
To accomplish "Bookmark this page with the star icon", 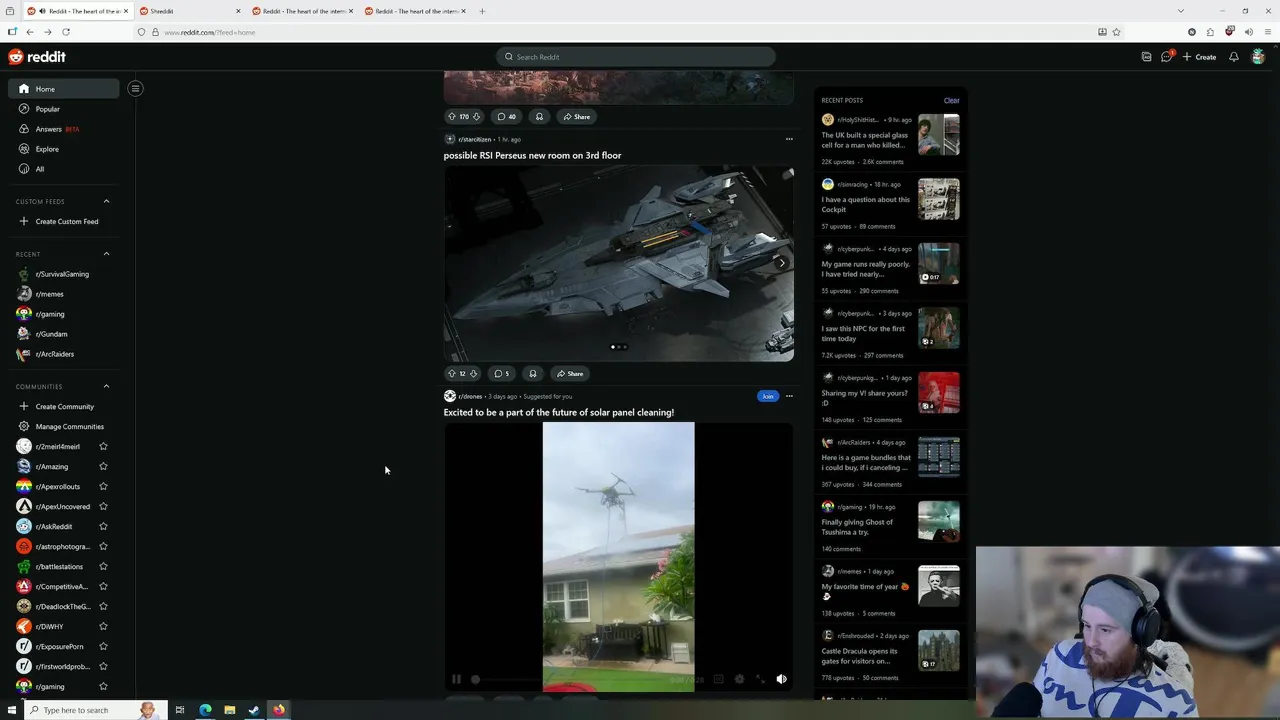I will tap(1116, 32).
